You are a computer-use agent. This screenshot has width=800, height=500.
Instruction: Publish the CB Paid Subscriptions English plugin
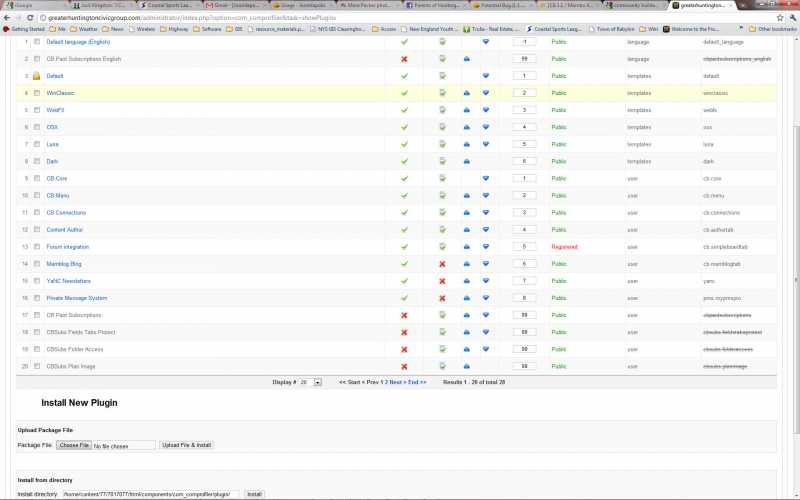[404, 59]
